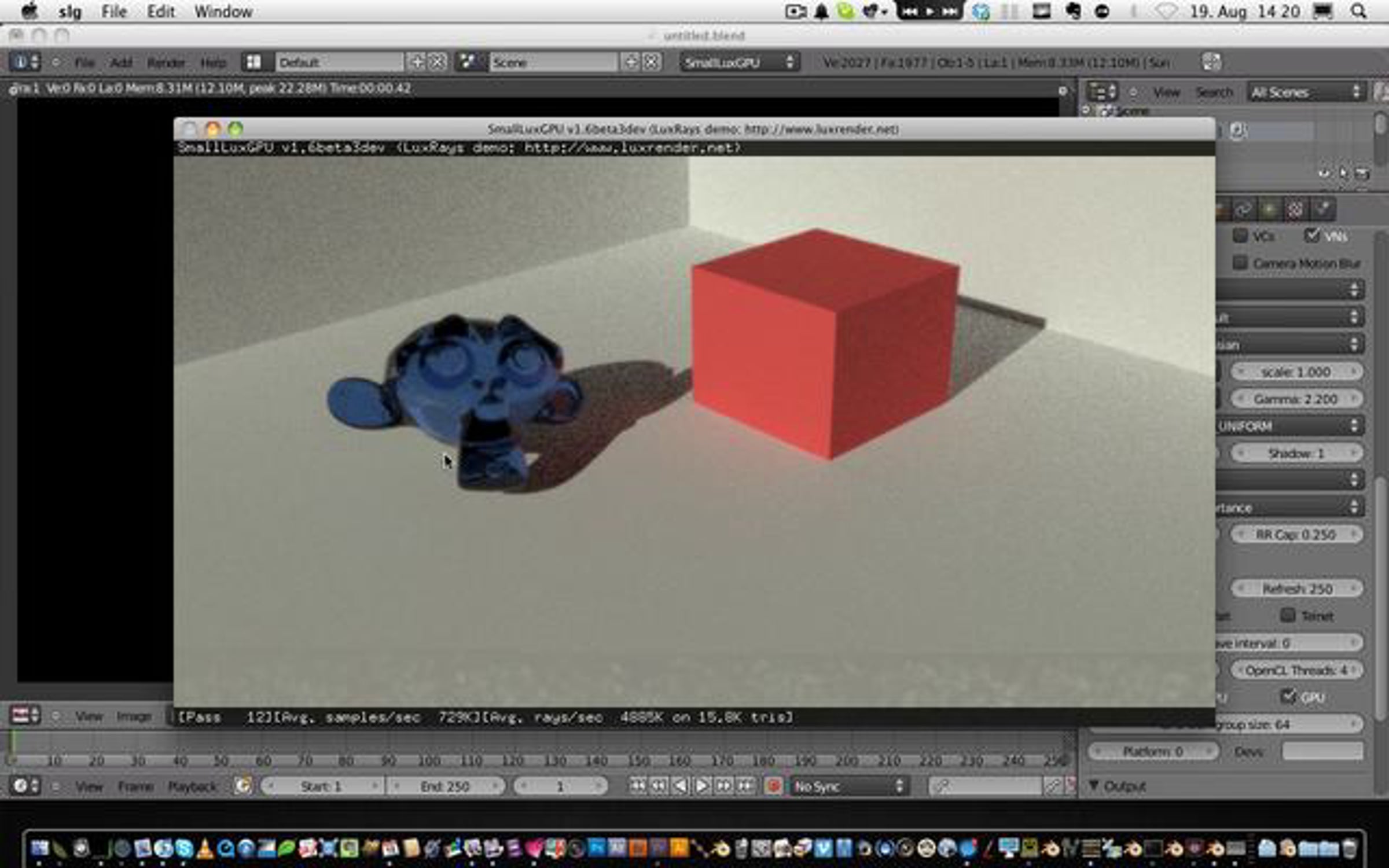Click the play animation button in timeline
Image resolution: width=1389 pixels, height=868 pixels.
pyautogui.click(x=701, y=786)
